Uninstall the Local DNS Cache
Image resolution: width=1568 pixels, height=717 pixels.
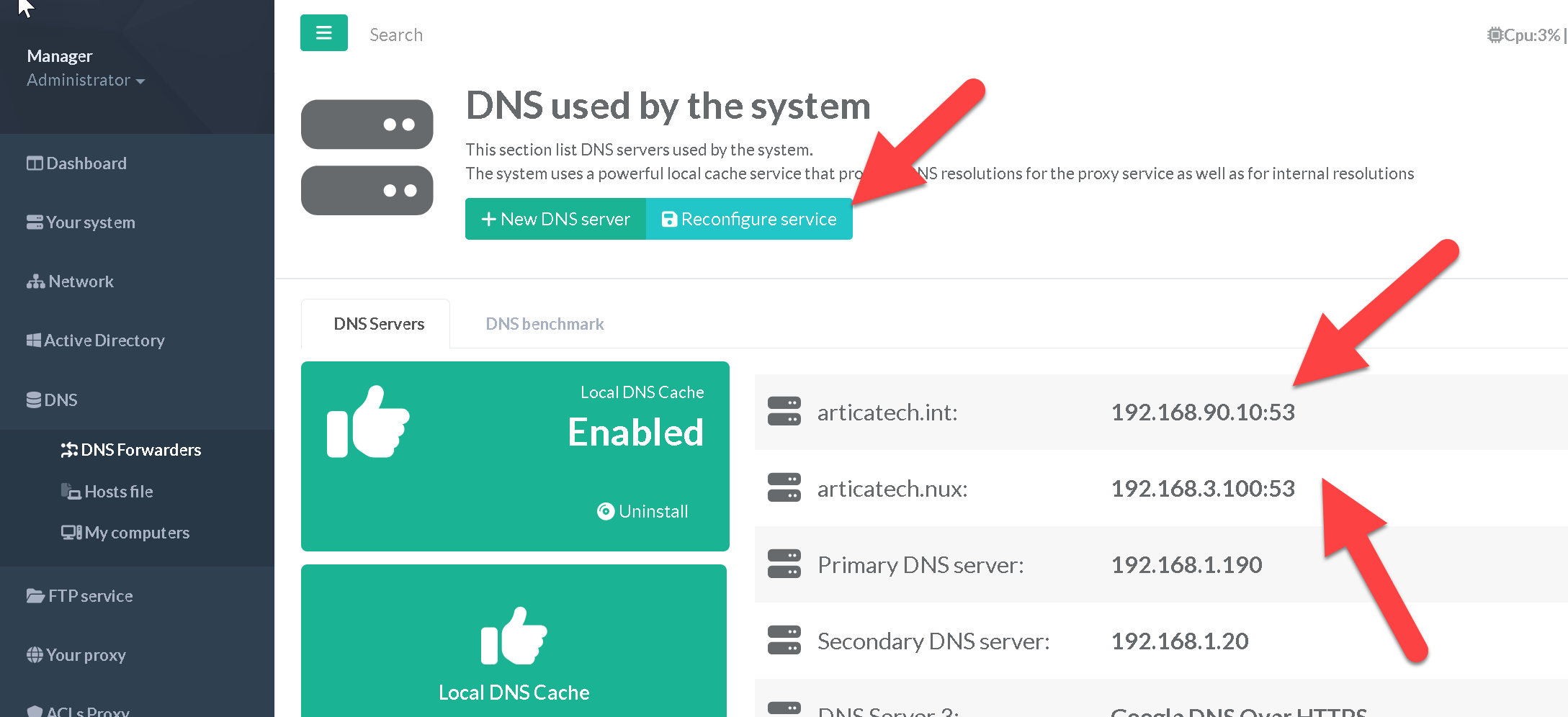643,511
